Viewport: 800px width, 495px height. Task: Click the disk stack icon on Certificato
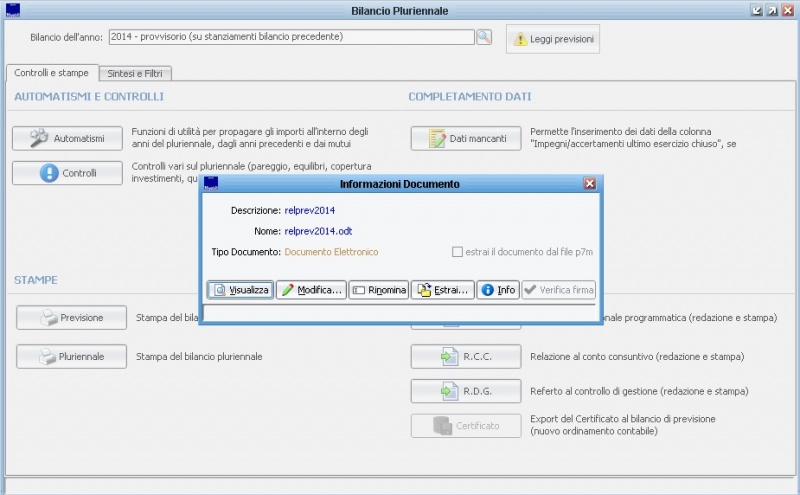click(x=442, y=426)
